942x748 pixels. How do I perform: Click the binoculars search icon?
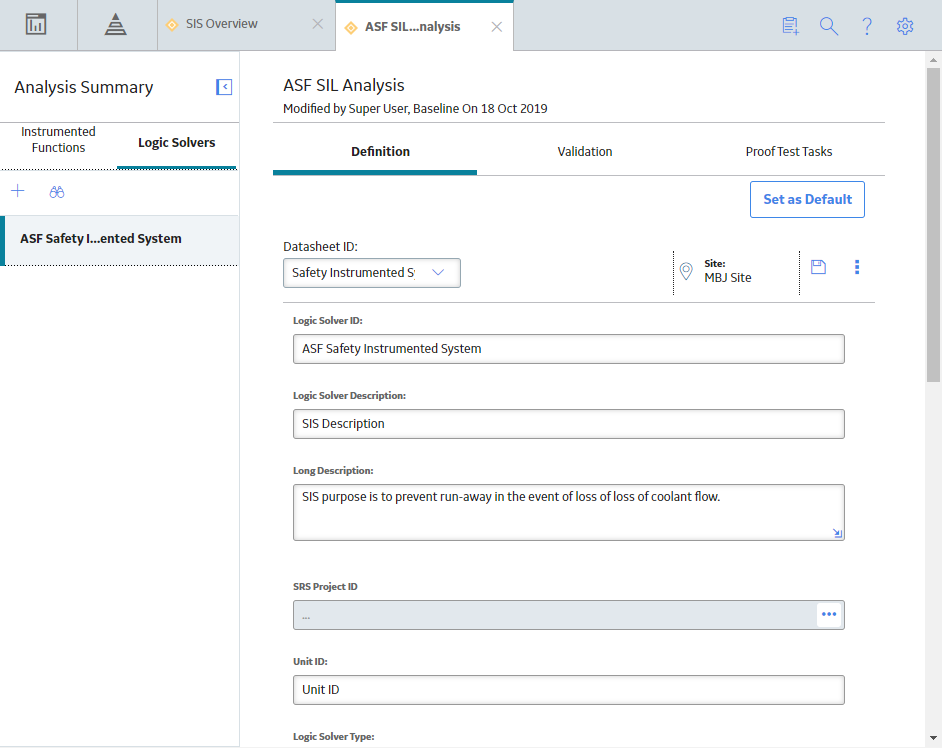pyautogui.click(x=56, y=192)
